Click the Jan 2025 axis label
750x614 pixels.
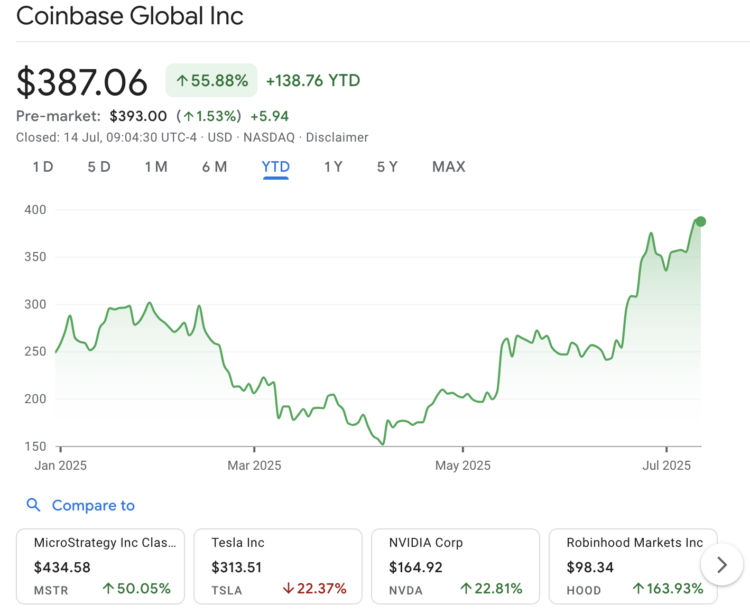(61, 465)
